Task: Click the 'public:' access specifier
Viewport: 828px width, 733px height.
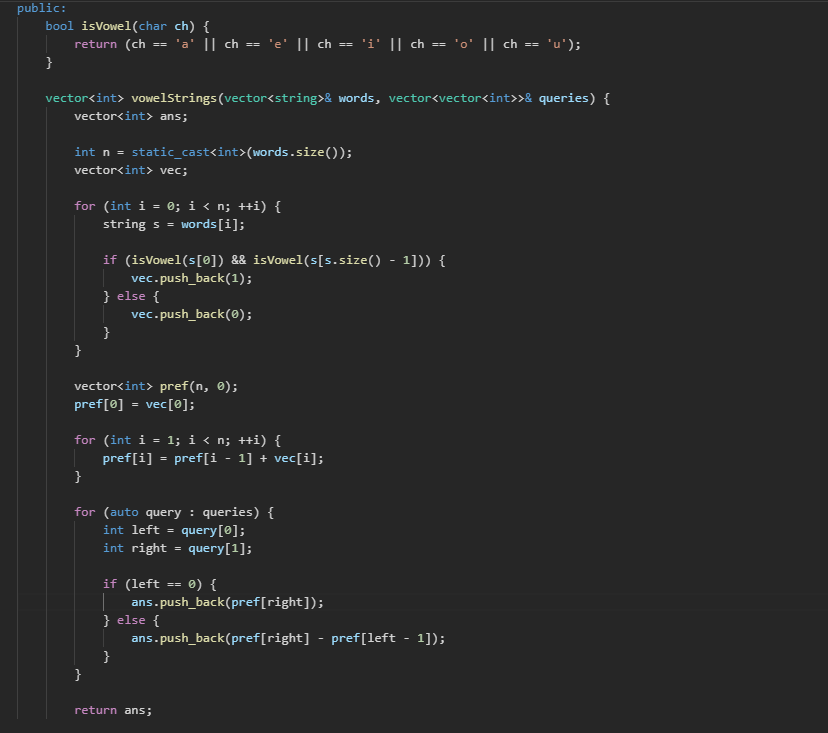Action: tap(42, 8)
